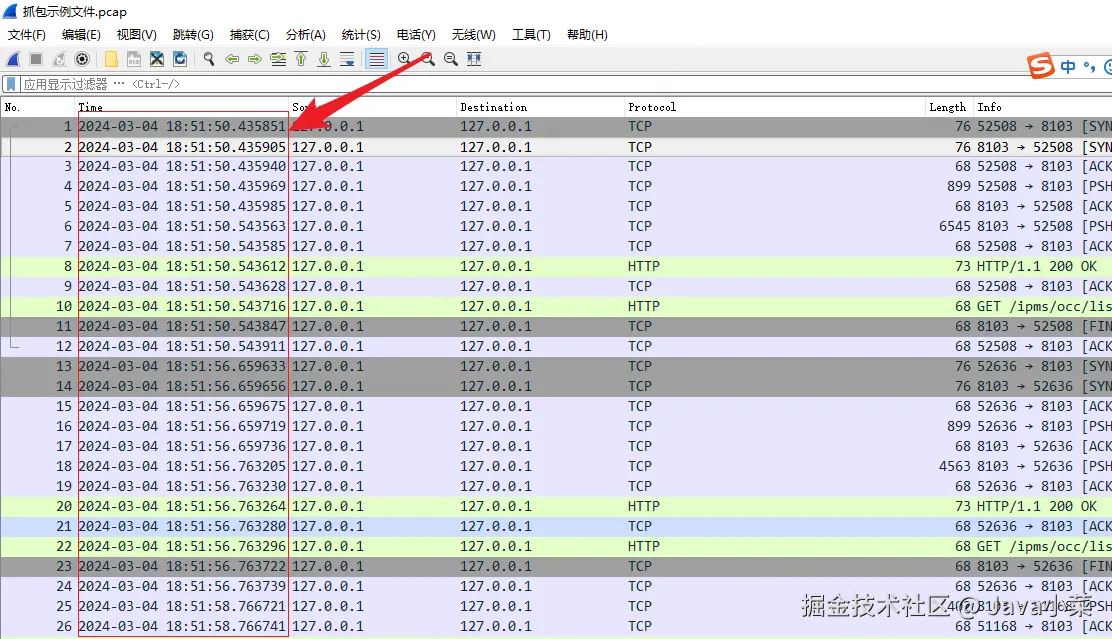Select packet 22 HTTP protocol cell
This screenshot has width=1112, height=639.
coord(643,546)
